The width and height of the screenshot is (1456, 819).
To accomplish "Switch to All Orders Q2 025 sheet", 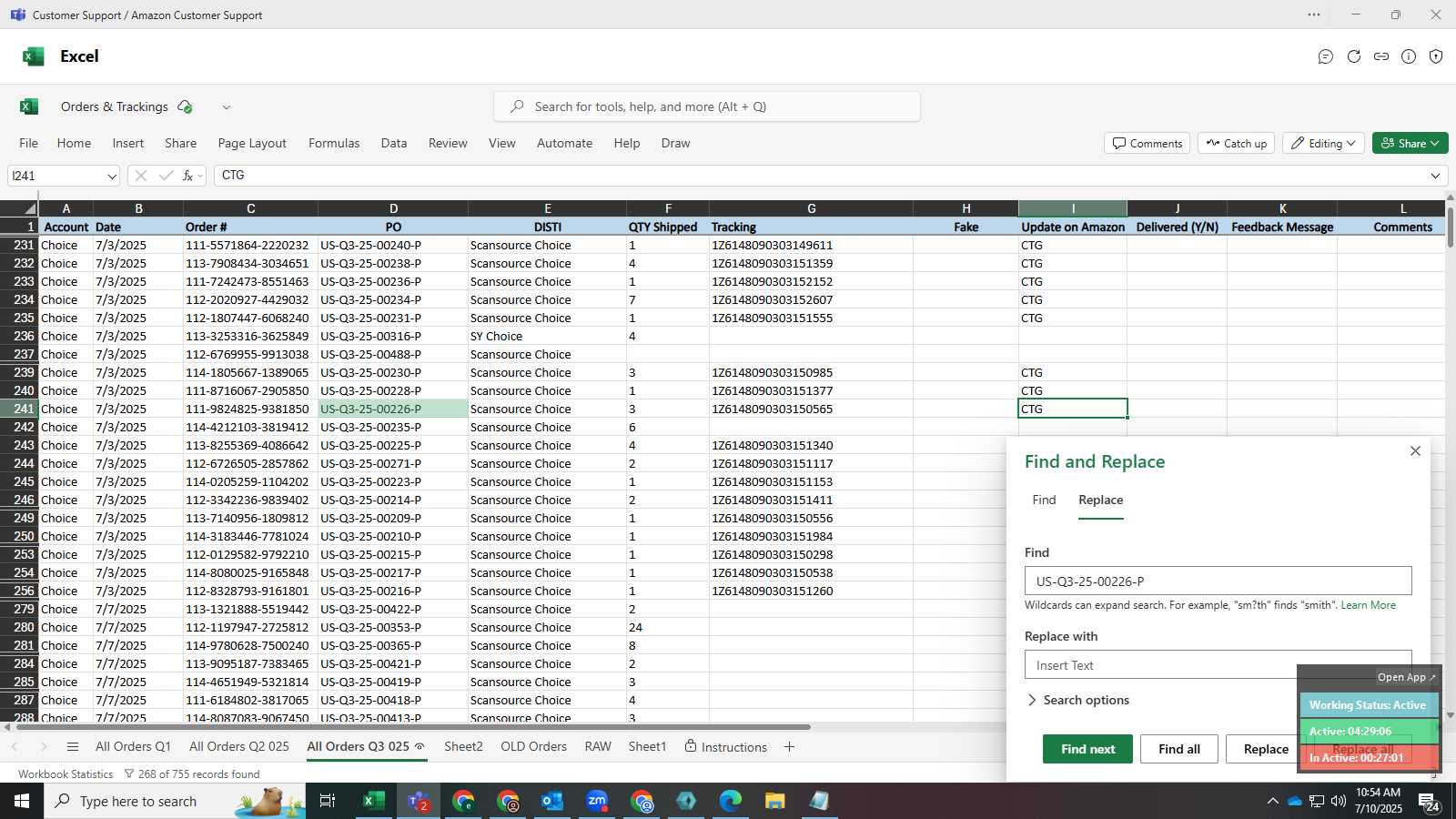I will [239, 747].
